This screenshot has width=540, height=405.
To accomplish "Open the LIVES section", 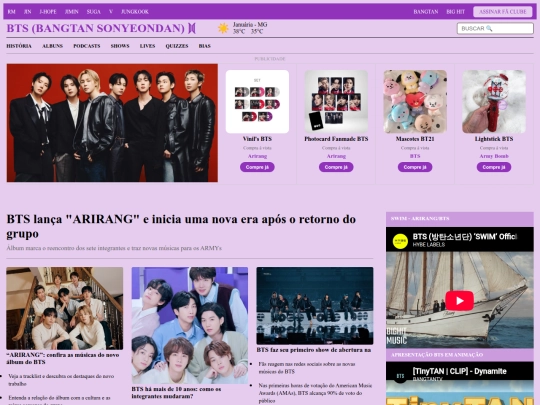I will point(147,46).
